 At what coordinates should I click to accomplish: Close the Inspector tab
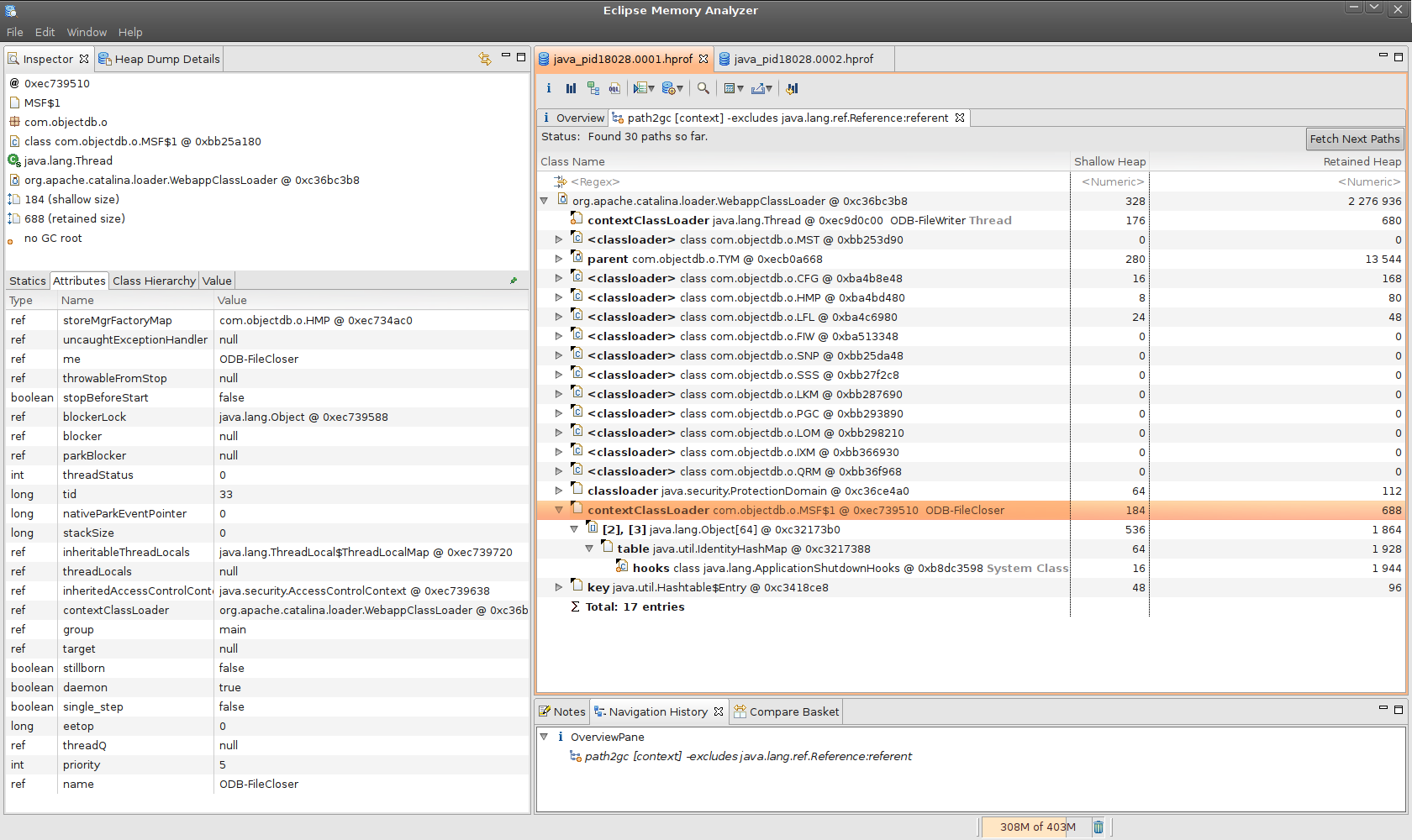click(84, 59)
